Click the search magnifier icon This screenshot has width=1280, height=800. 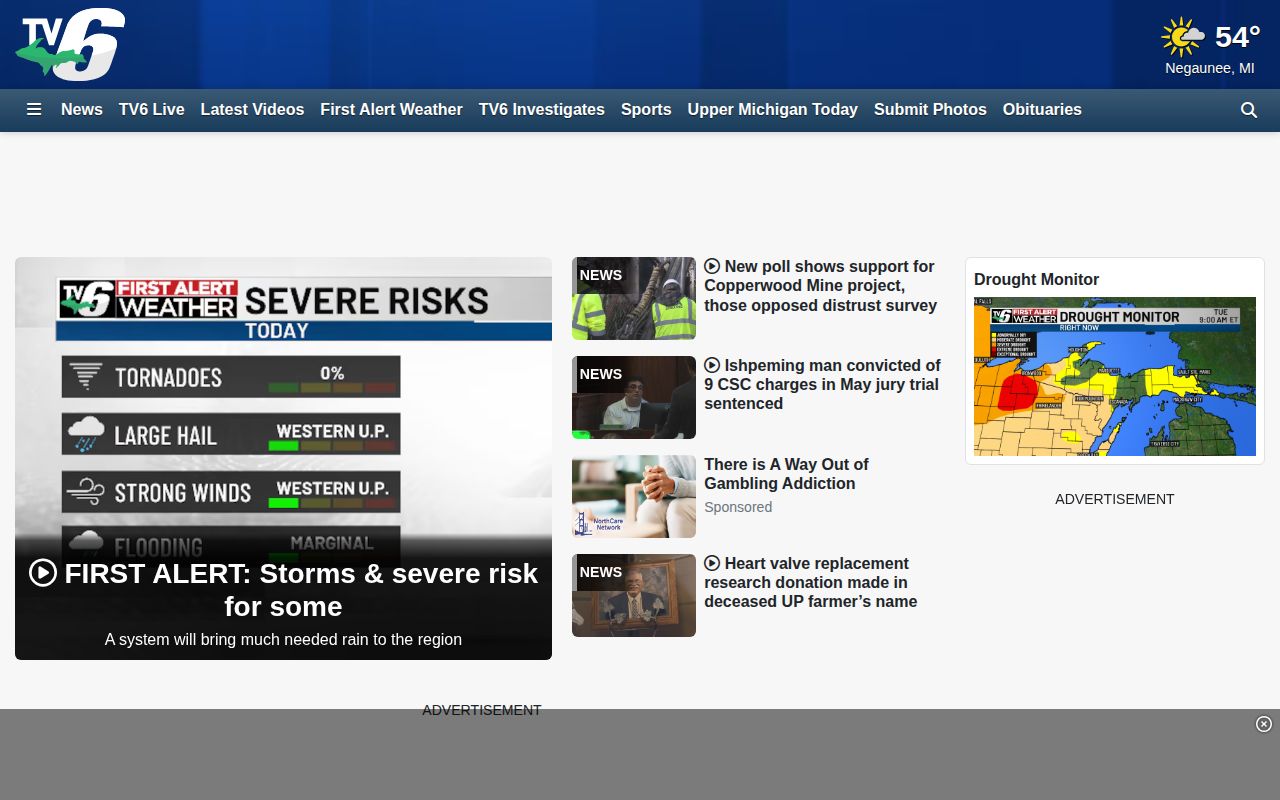1248,110
